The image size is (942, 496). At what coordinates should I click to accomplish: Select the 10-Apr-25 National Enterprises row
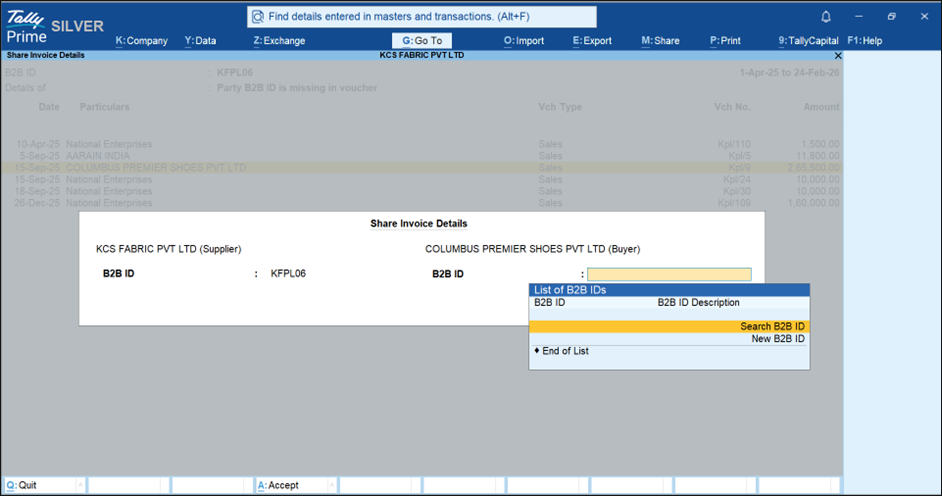[x=422, y=144]
